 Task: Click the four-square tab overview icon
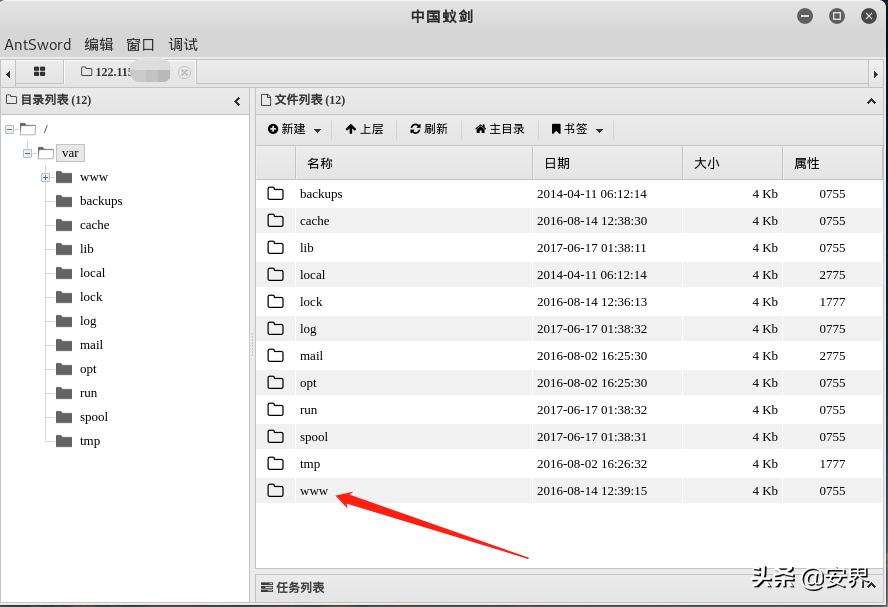click(x=39, y=71)
